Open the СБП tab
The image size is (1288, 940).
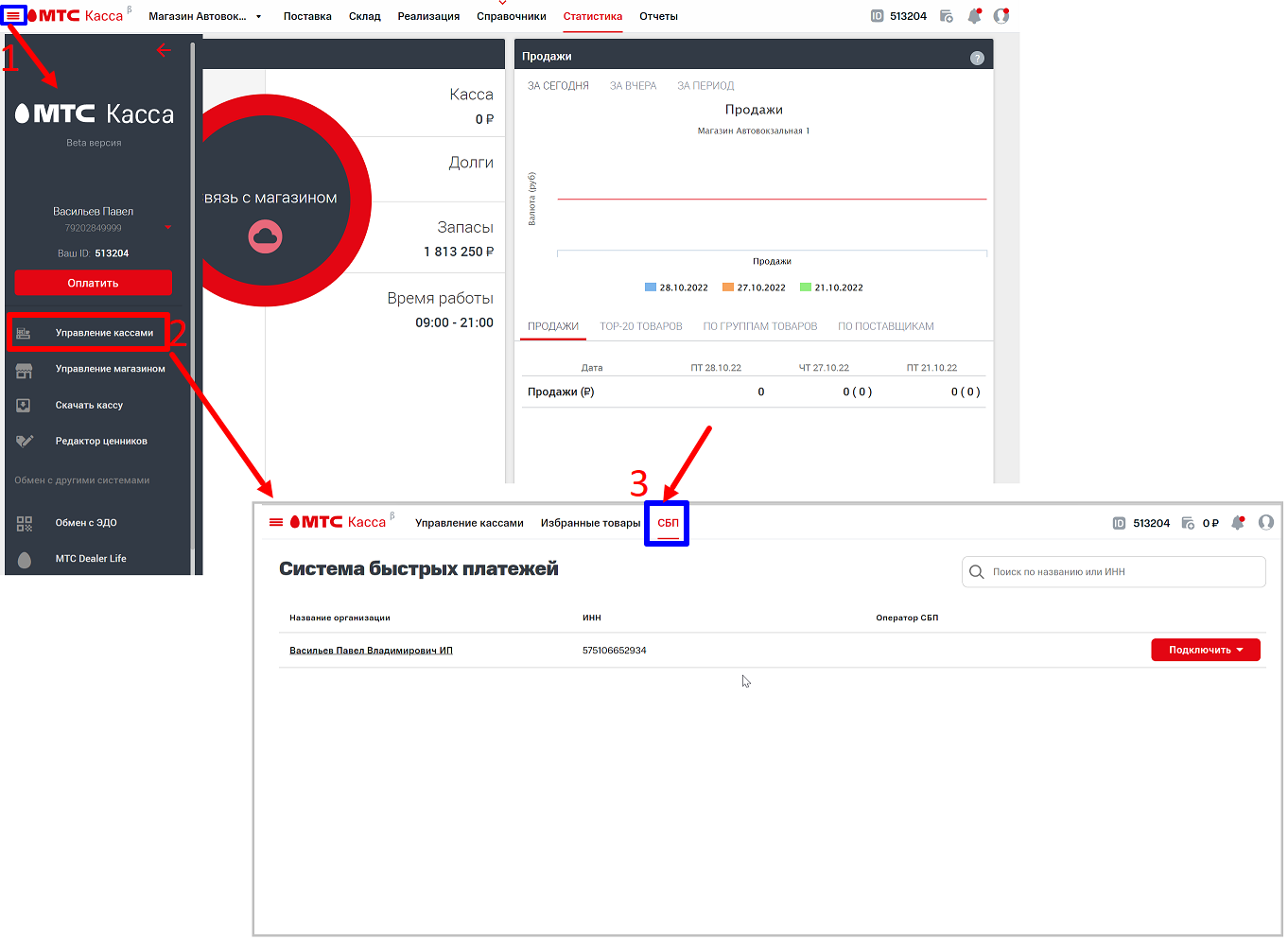pyautogui.click(x=669, y=523)
